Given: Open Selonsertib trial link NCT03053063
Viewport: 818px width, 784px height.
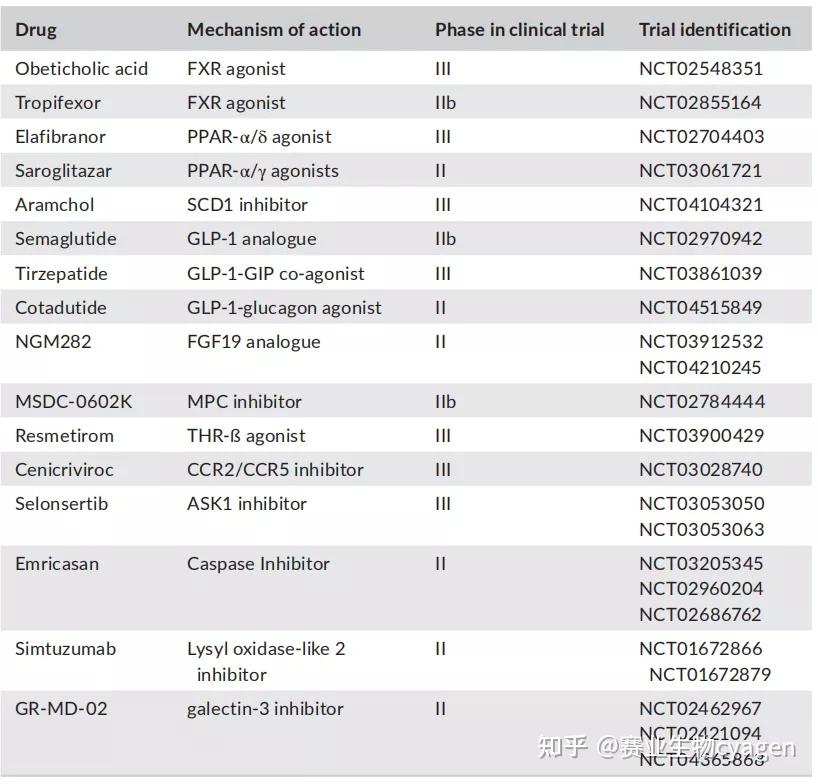Looking at the screenshot, I should coord(700,529).
